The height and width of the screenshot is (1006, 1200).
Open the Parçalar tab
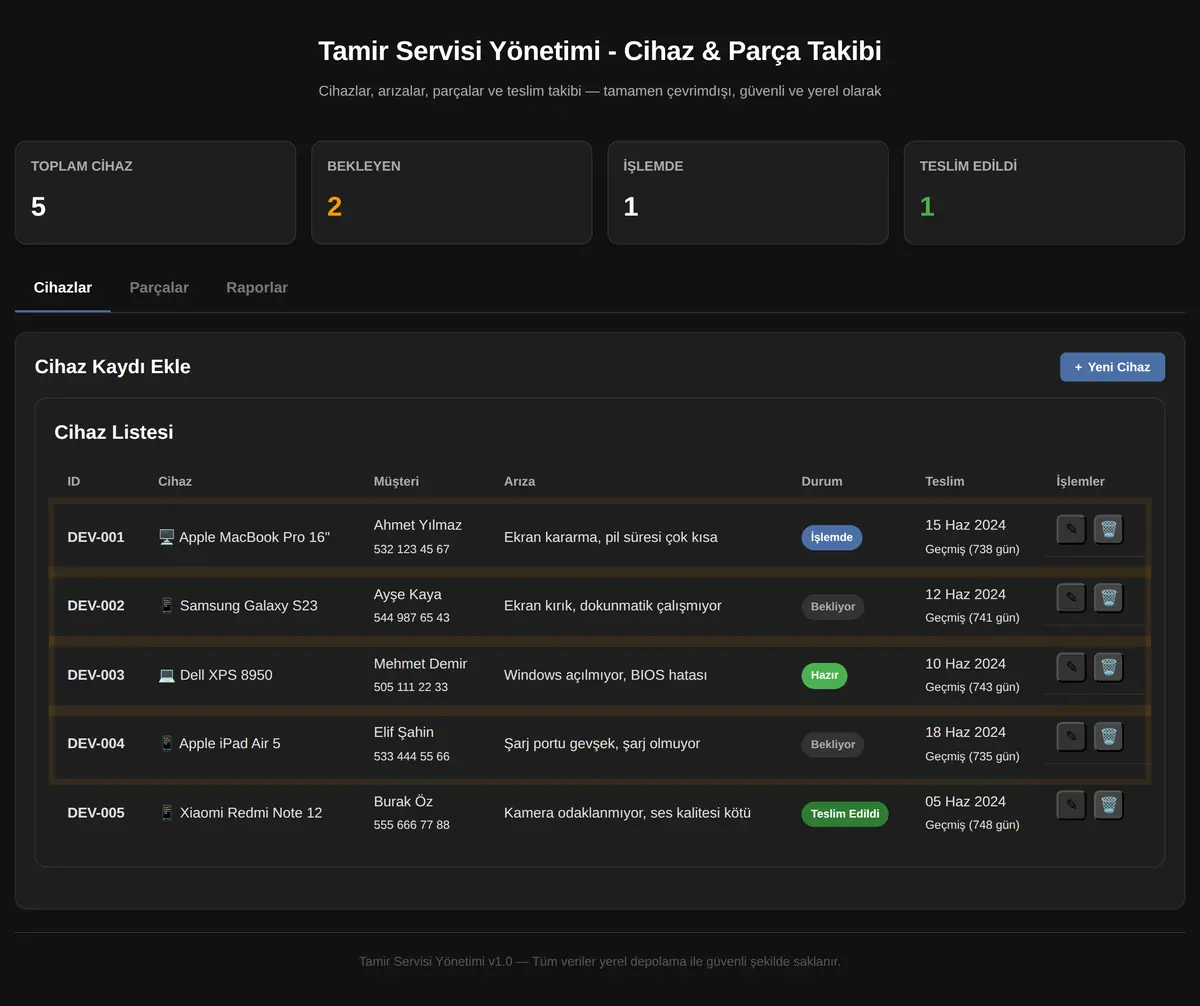click(x=159, y=288)
